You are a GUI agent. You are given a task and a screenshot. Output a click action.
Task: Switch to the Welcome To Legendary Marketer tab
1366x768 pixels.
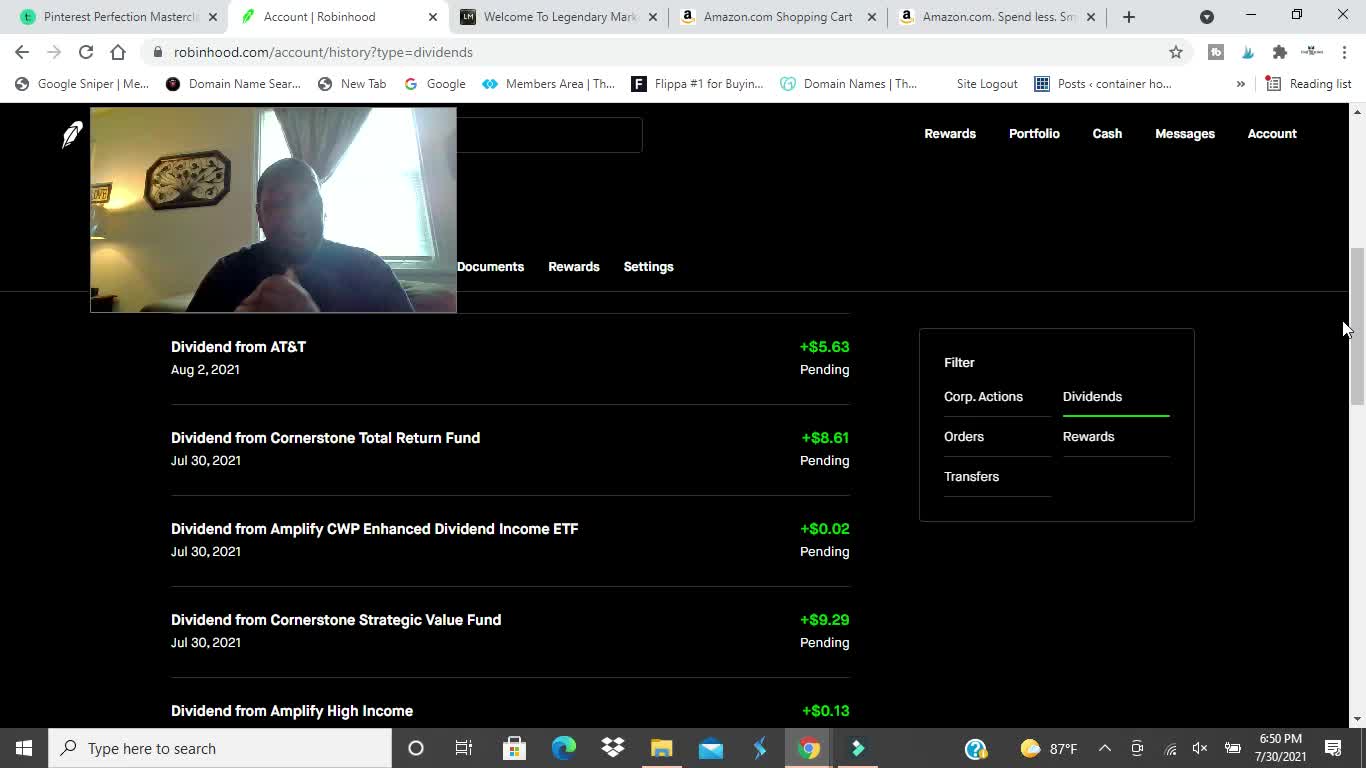pos(559,17)
